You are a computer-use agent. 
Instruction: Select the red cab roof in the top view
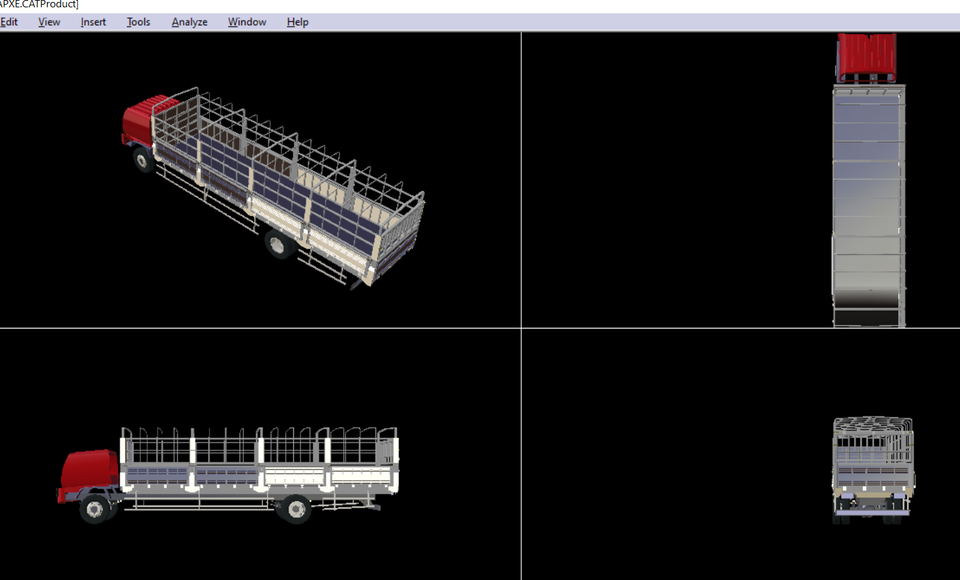868,55
